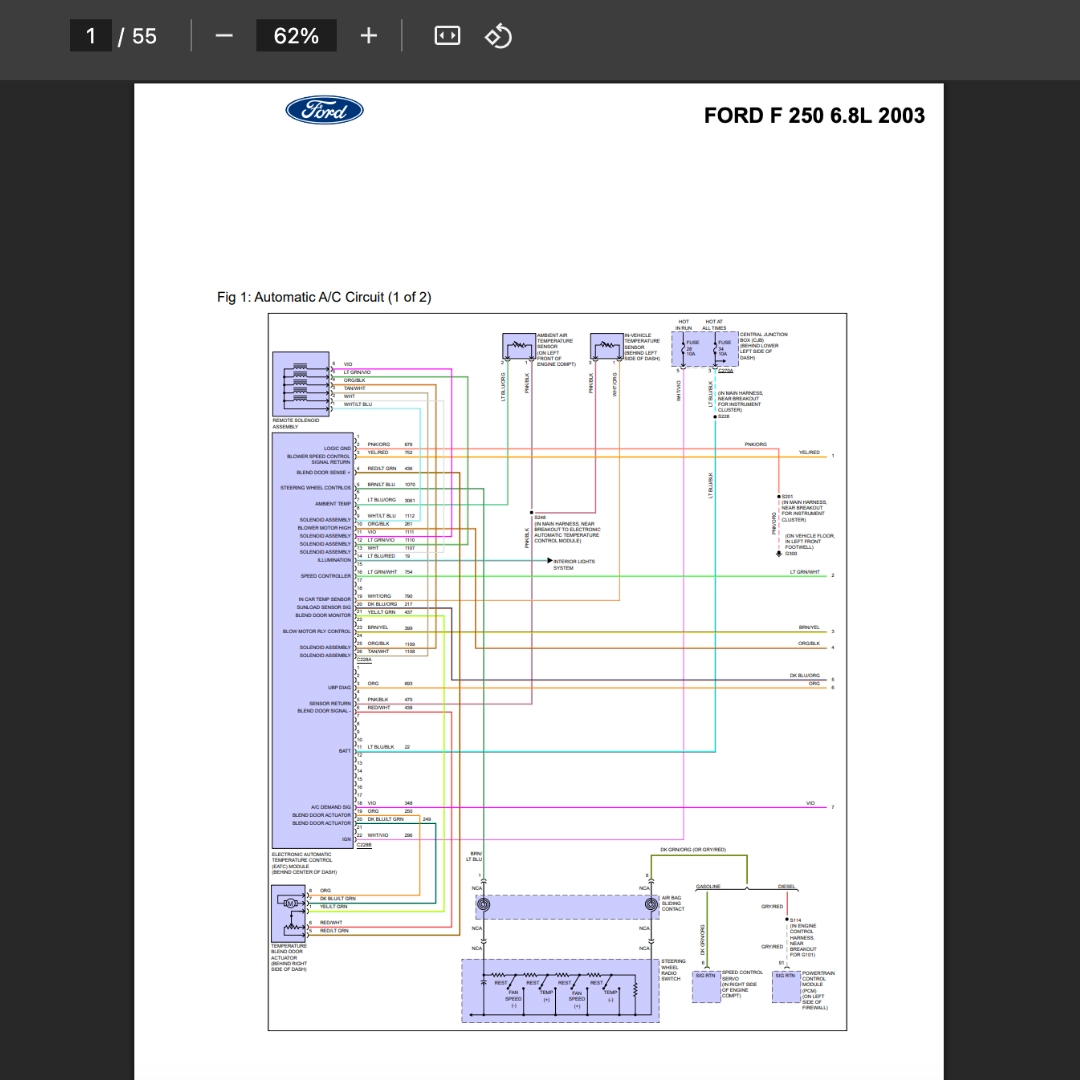Screen dimensions: 1080x1080
Task: Select the current page number field
Action: [91, 36]
